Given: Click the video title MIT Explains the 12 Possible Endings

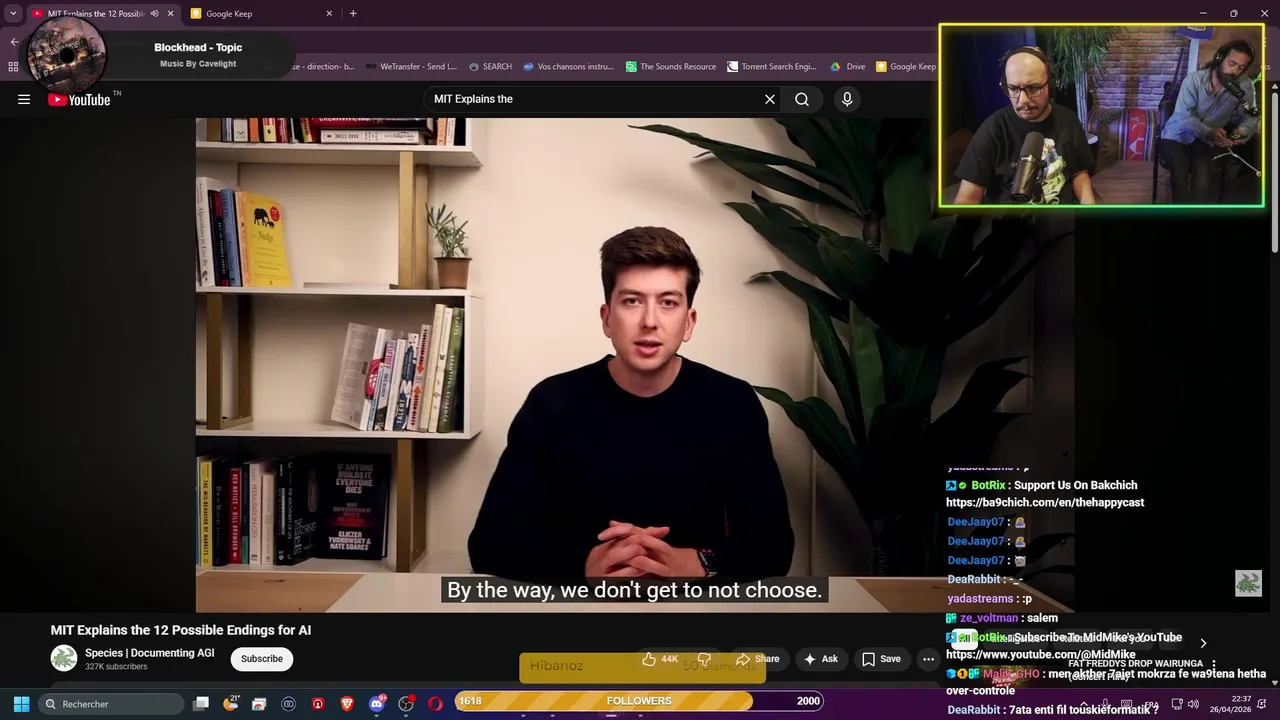Looking at the screenshot, I should coord(181,630).
